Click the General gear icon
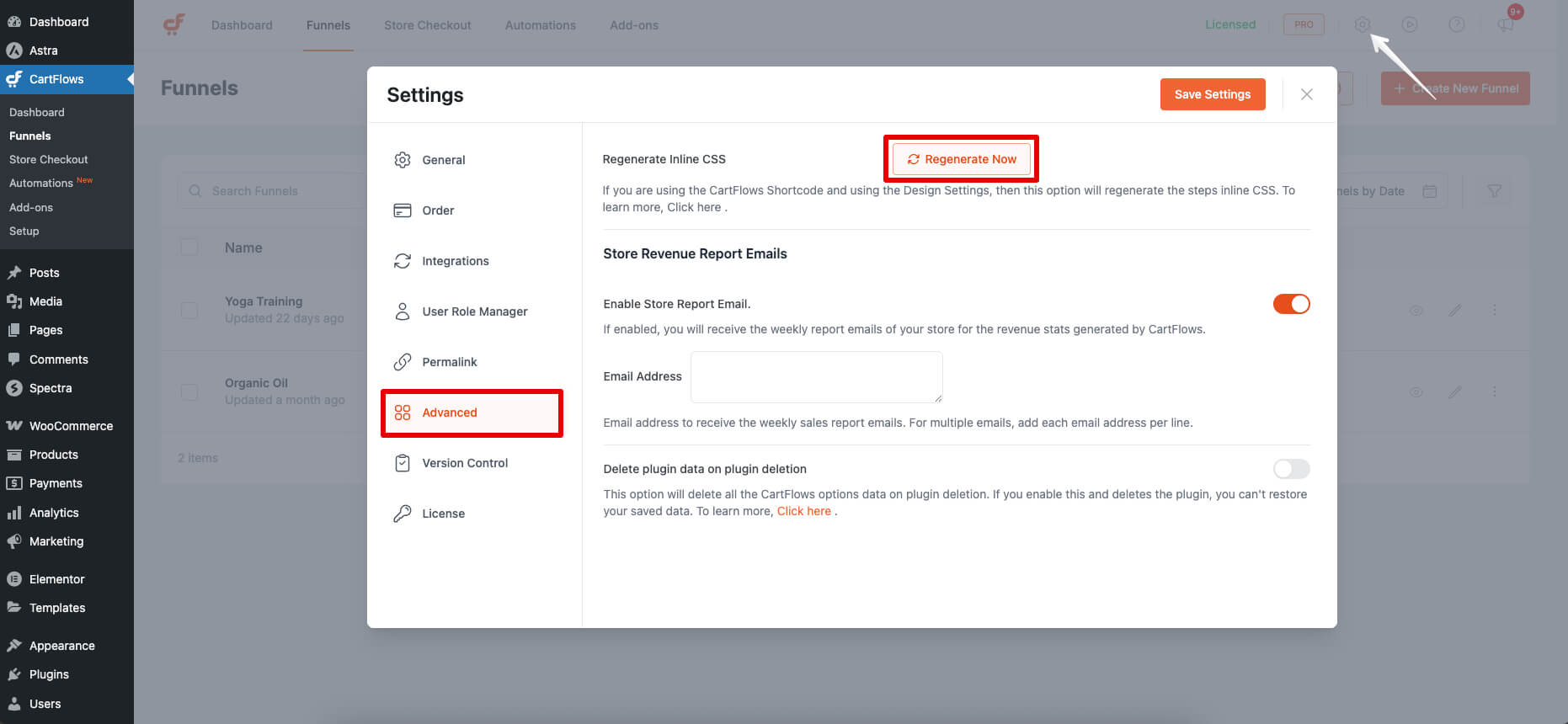1568x724 pixels. [403, 160]
